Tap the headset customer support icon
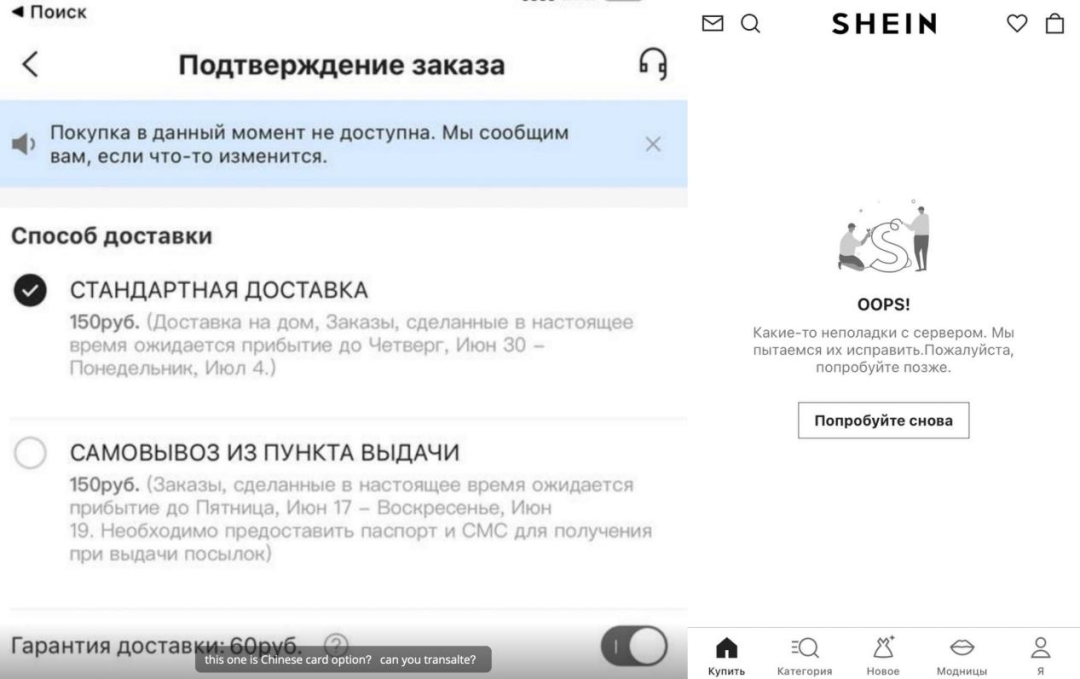This screenshot has width=1080, height=679. click(x=652, y=65)
